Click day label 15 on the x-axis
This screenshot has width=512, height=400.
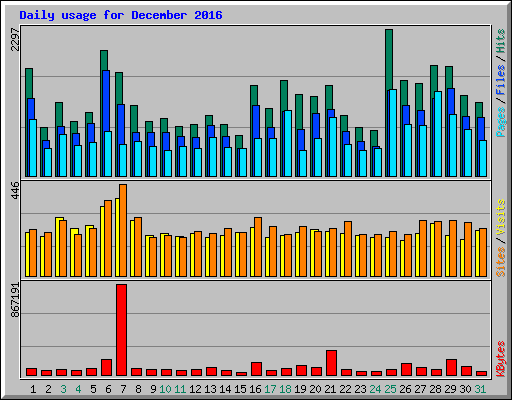[x=240, y=389]
